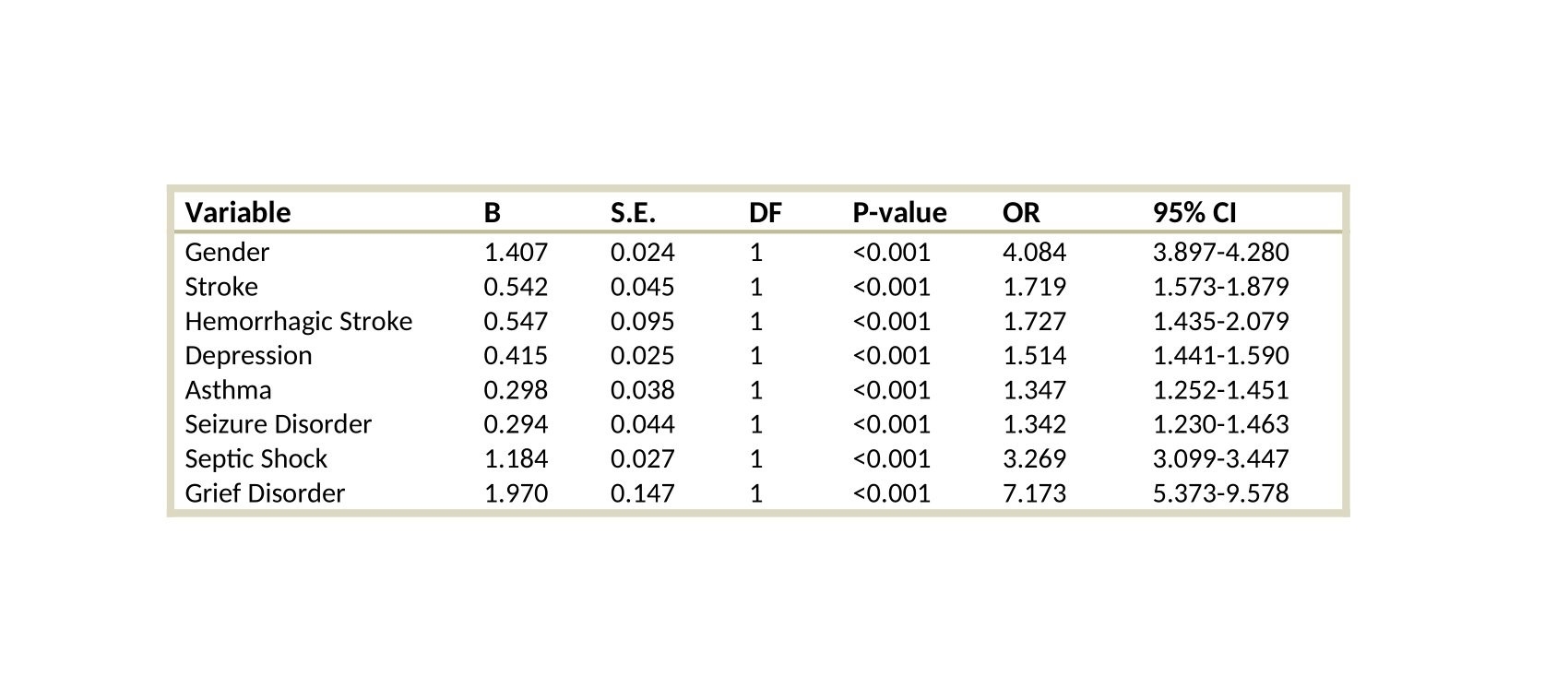Image resolution: width=1568 pixels, height=676 pixels.
Task: Click the Septic Shock variable cell
Action: coord(255,459)
